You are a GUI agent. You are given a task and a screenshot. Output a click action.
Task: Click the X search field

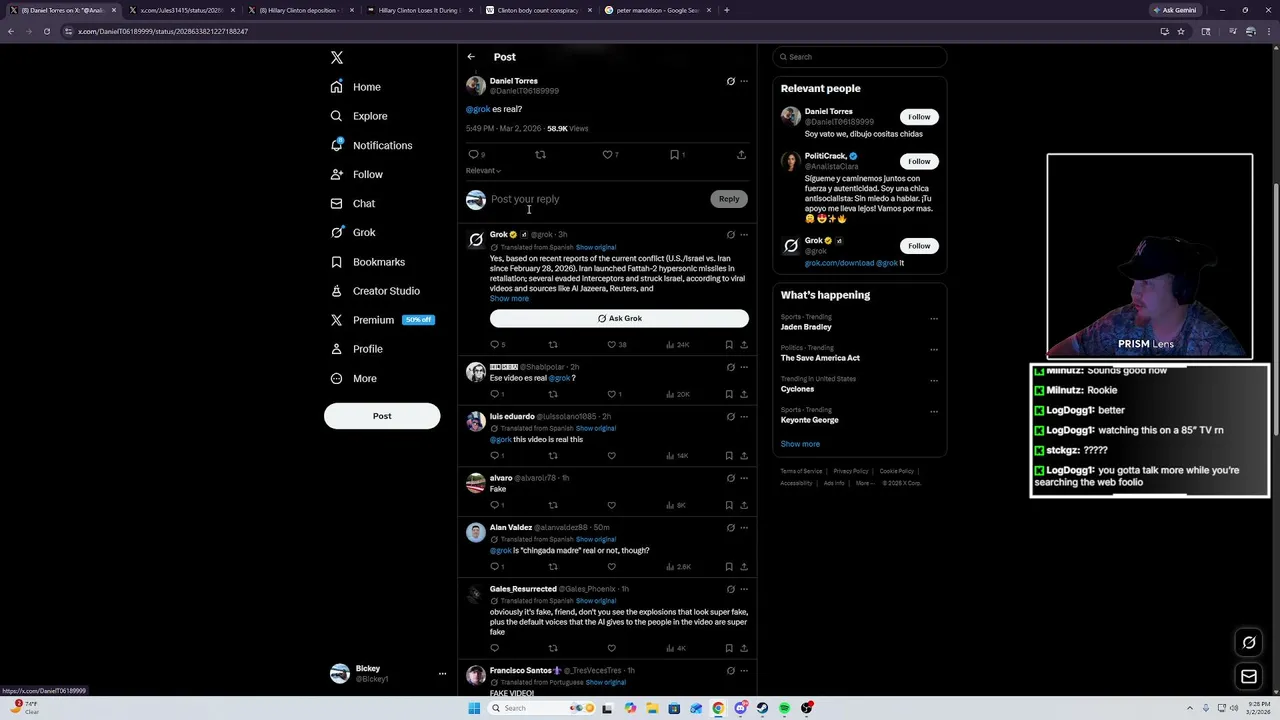tap(860, 57)
